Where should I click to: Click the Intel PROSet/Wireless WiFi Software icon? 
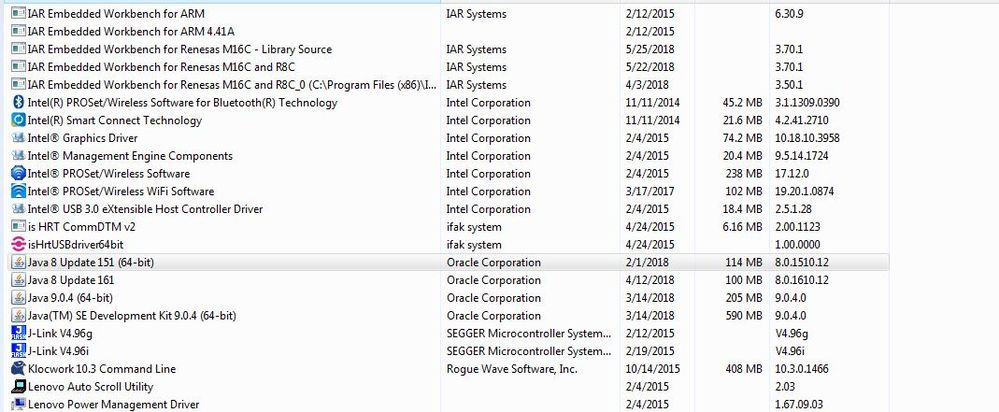[18, 191]
